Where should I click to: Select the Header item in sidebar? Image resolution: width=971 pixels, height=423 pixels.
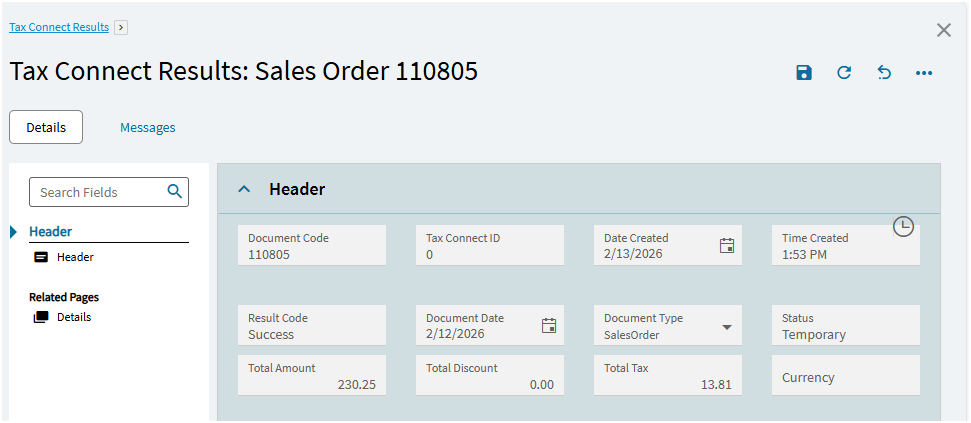coord(75,257)
